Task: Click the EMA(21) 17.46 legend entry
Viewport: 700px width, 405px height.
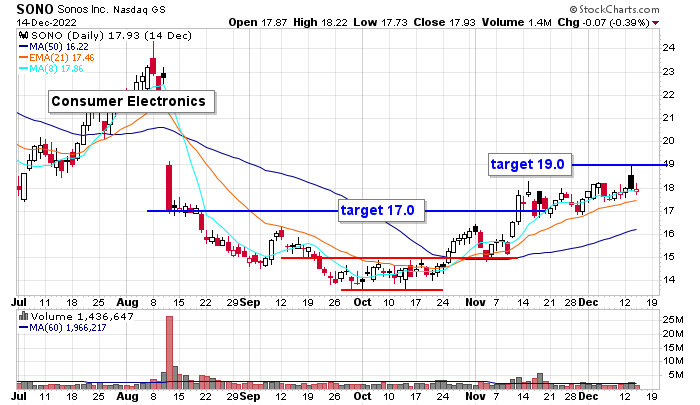Action: coord(57,58)
